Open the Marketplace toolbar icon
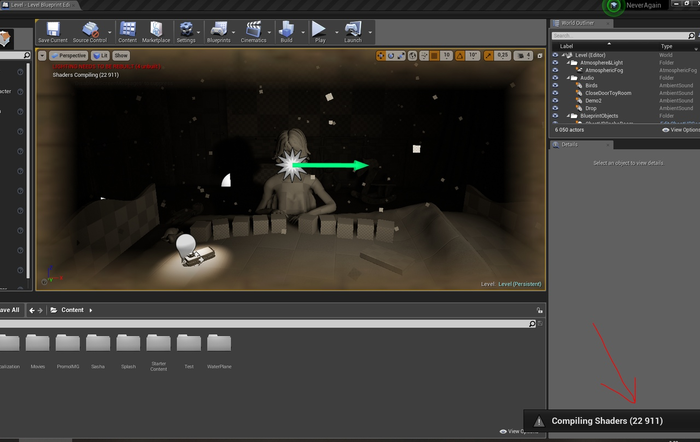 [156, 30]
